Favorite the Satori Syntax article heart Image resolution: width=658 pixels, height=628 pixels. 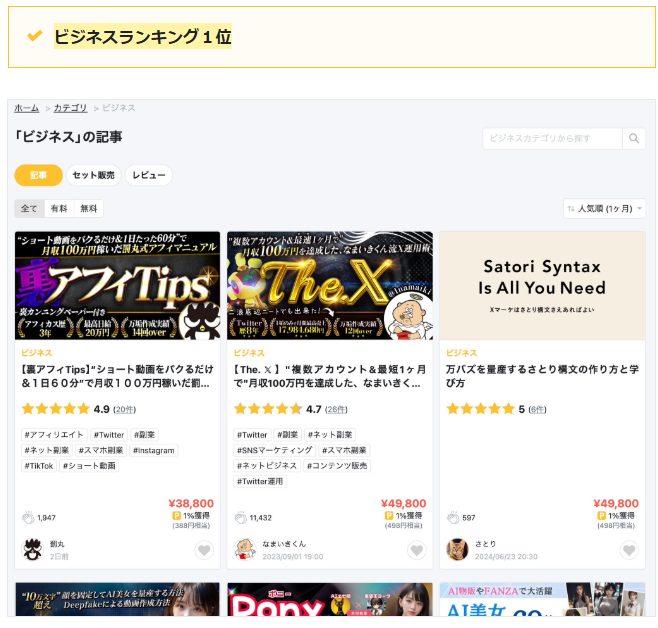coord(628,550)
